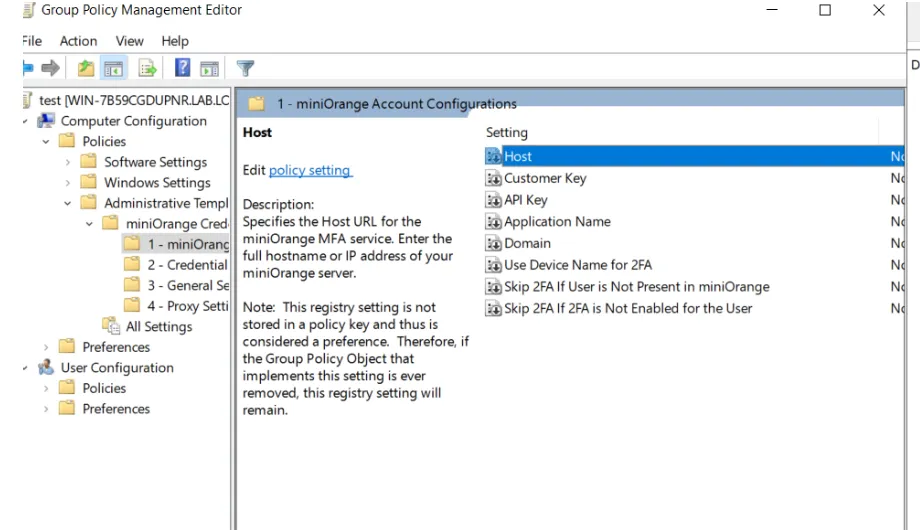Click the 3 - General Settings folder icon
The image size is (920, 530).
pyautogui.click(x=132, y=285)
